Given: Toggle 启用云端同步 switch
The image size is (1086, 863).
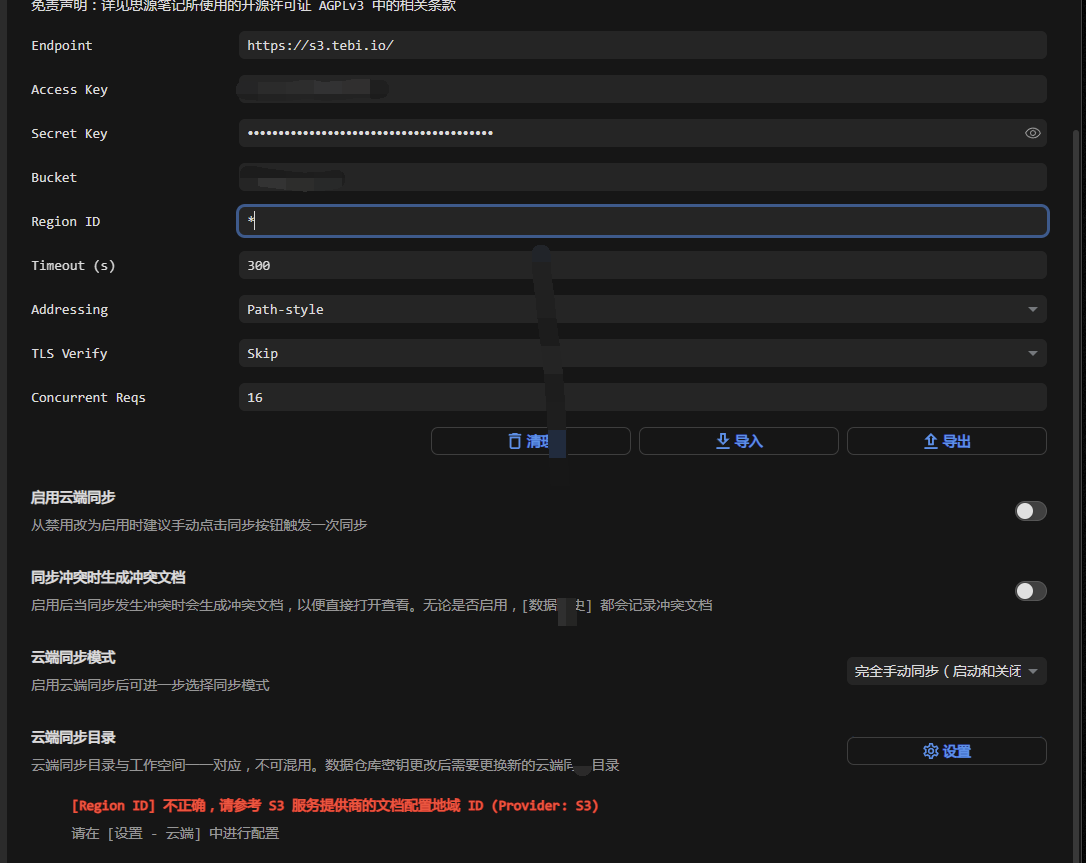Looking at the screenshot, I should pyautogui.click(x=1030, y=511).
